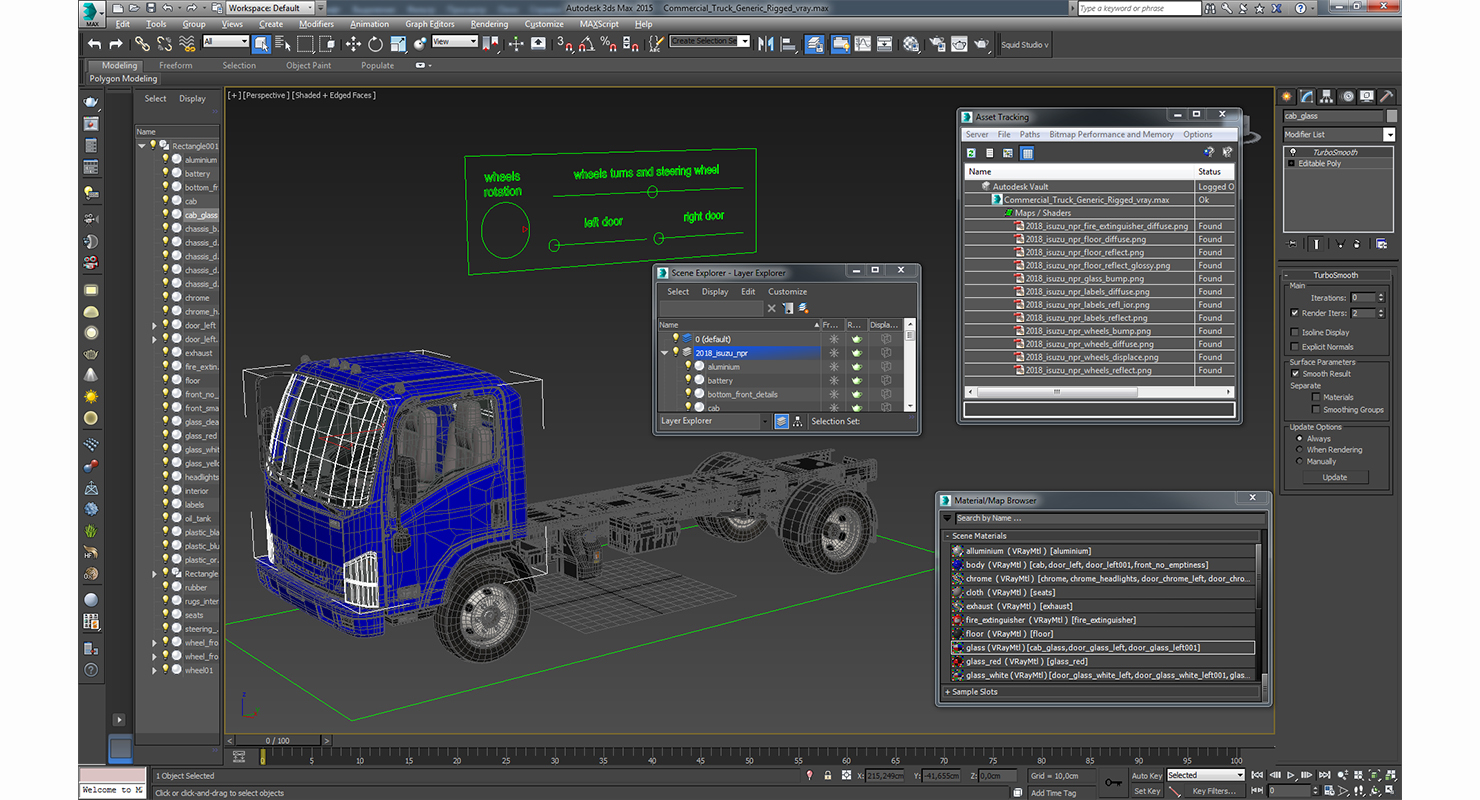Enable the Explicit Normals checkbox
This screenshot has width=1480, height=800.
1295,347
